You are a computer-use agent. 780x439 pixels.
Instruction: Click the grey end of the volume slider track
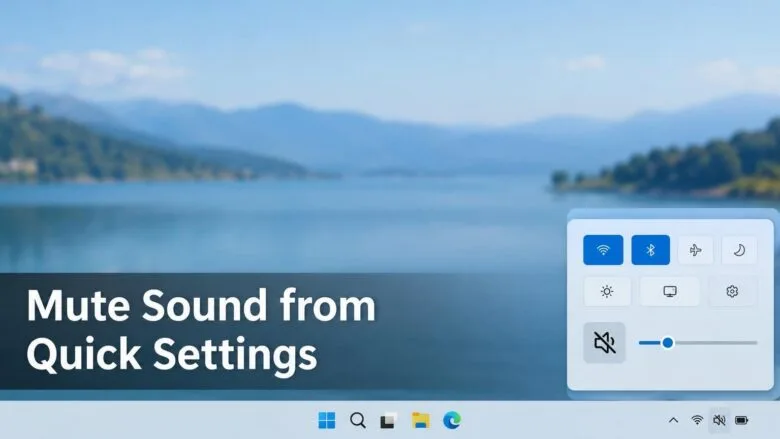(754, 343)
